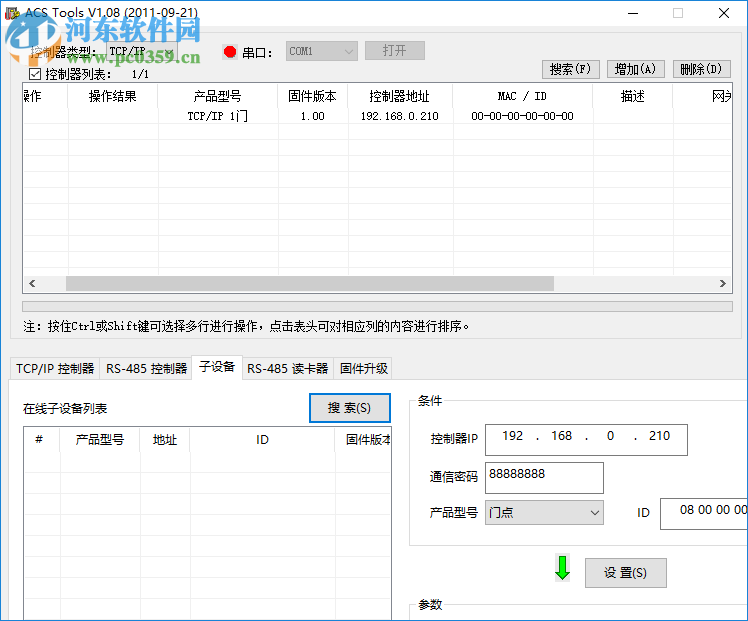The height and width of the screenshot is (621, 748).
Task: Click the 打开 serial port button
Action: [x=395, y=51]
